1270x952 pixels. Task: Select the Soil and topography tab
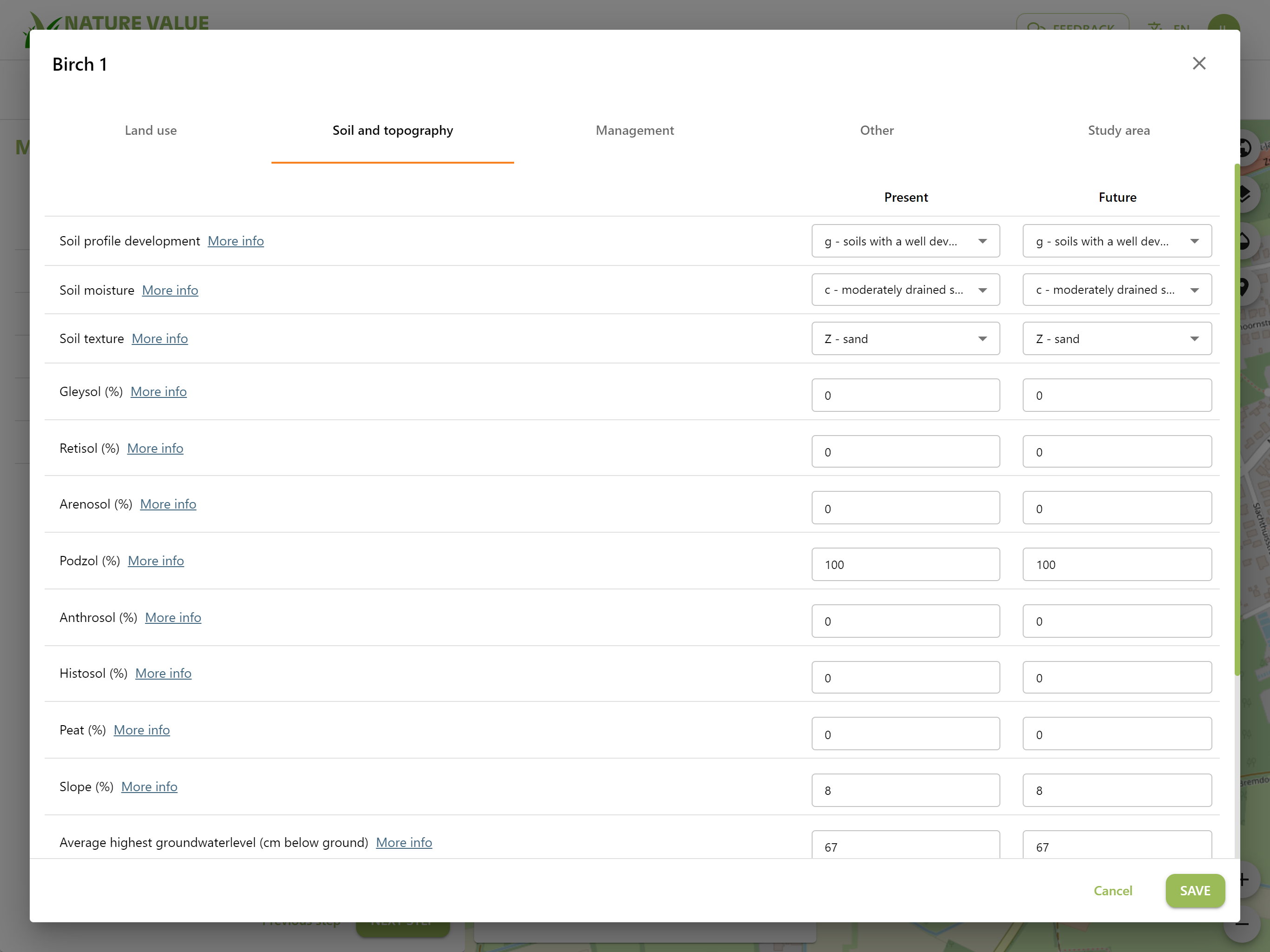(393, 130)
